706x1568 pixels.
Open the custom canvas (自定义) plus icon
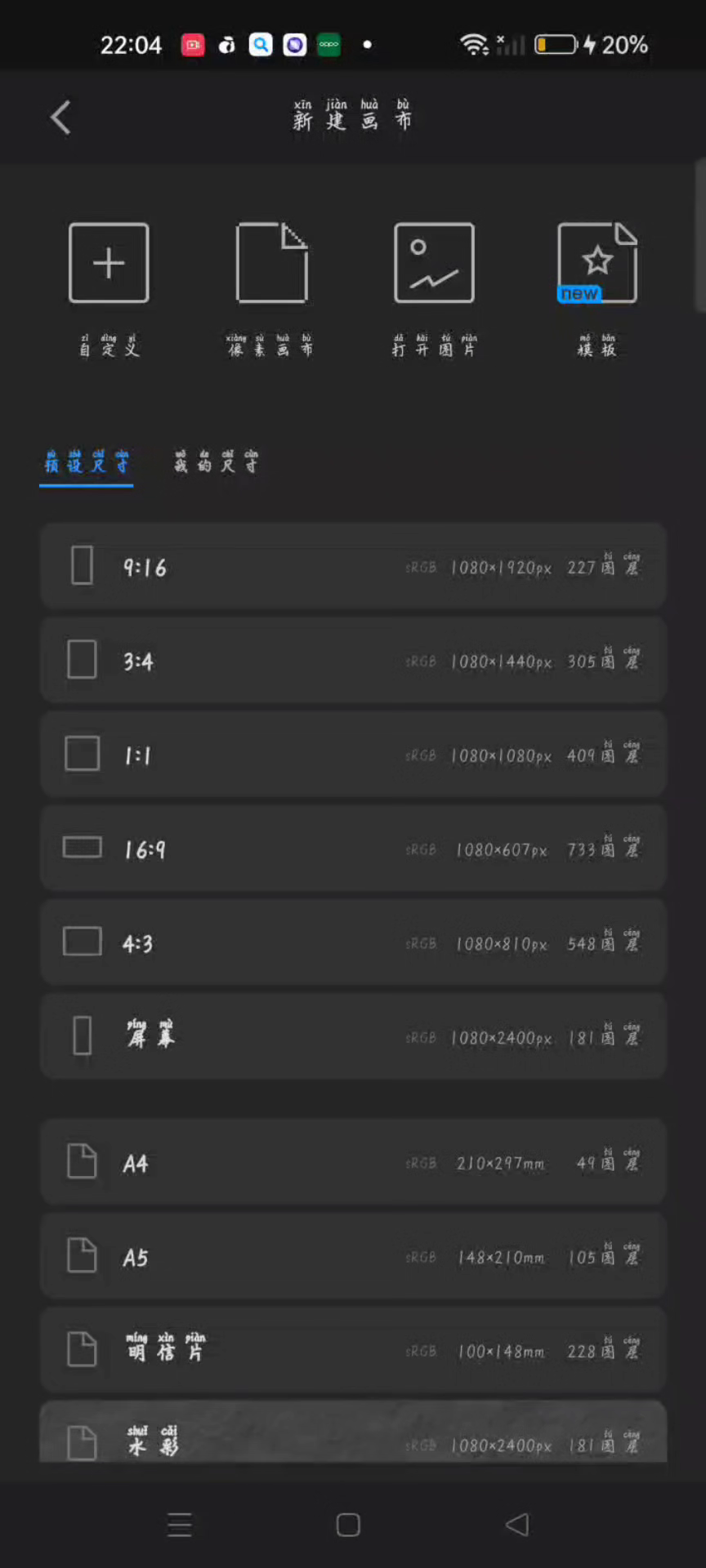(x=109, y=263)
